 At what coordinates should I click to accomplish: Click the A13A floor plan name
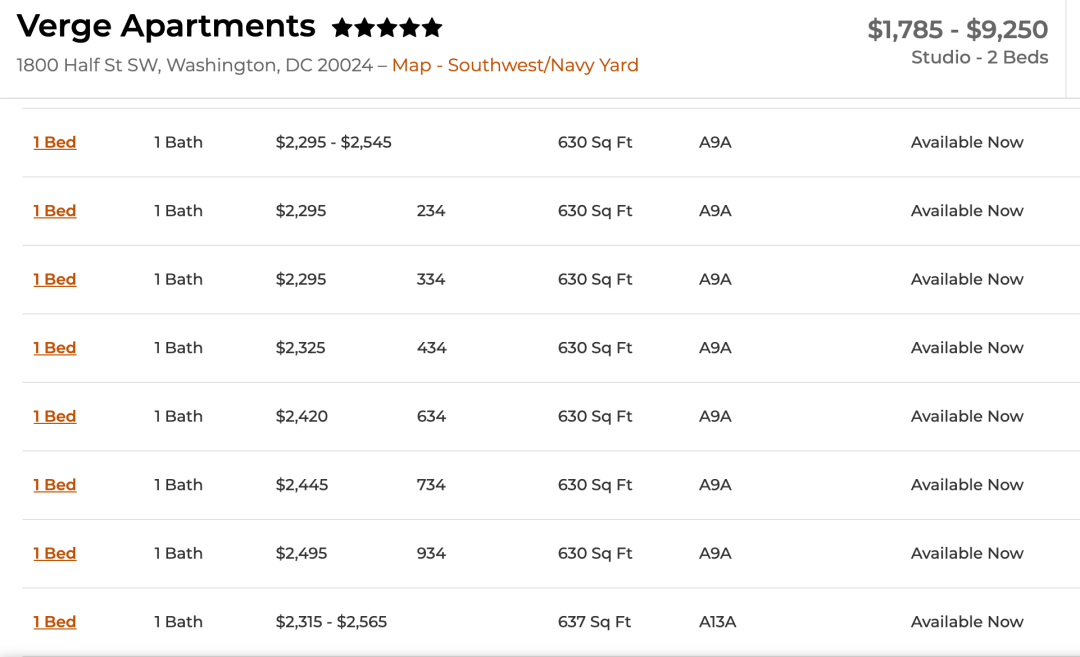tap(717, 622)
